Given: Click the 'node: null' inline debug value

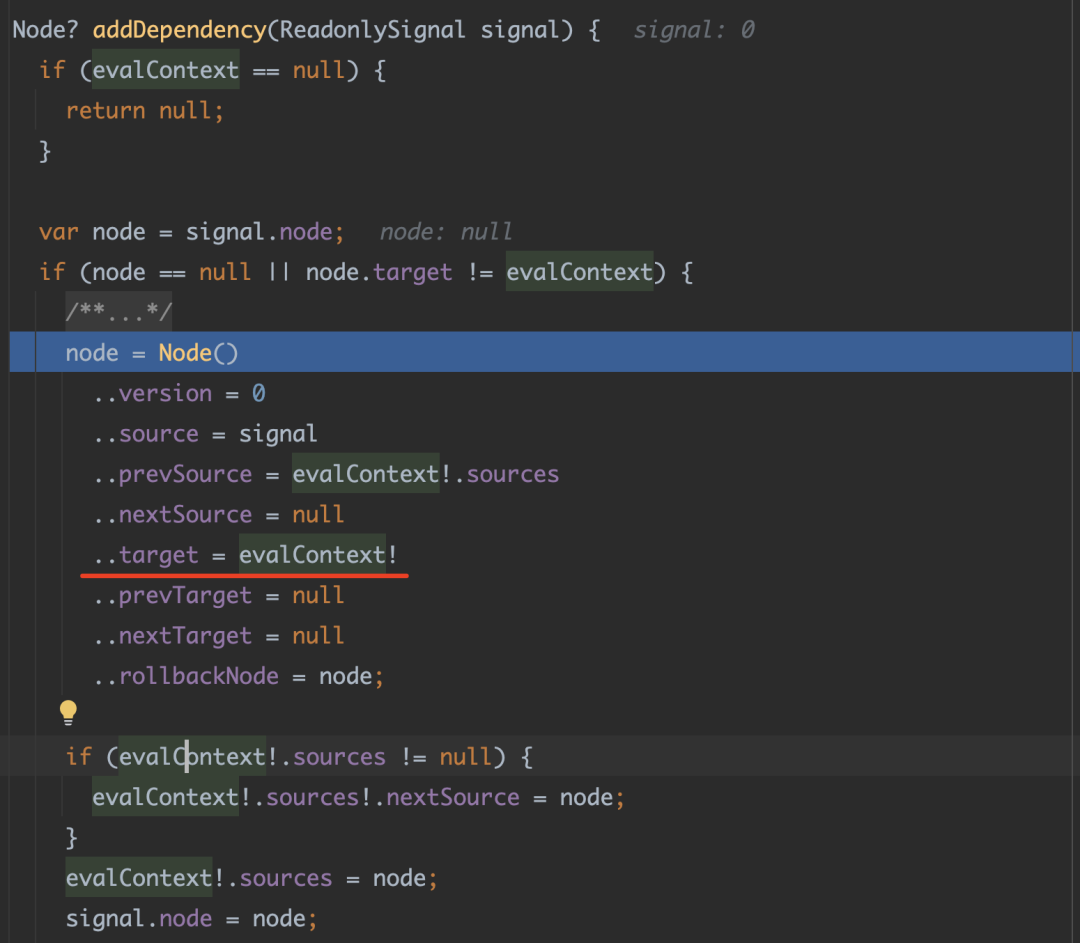Looking at the screenshot, I should [446, 232].
